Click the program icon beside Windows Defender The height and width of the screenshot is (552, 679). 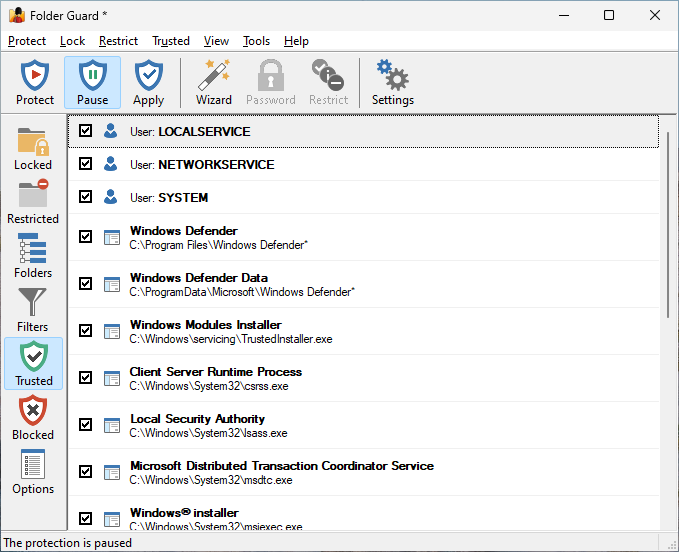pos(112,237)
